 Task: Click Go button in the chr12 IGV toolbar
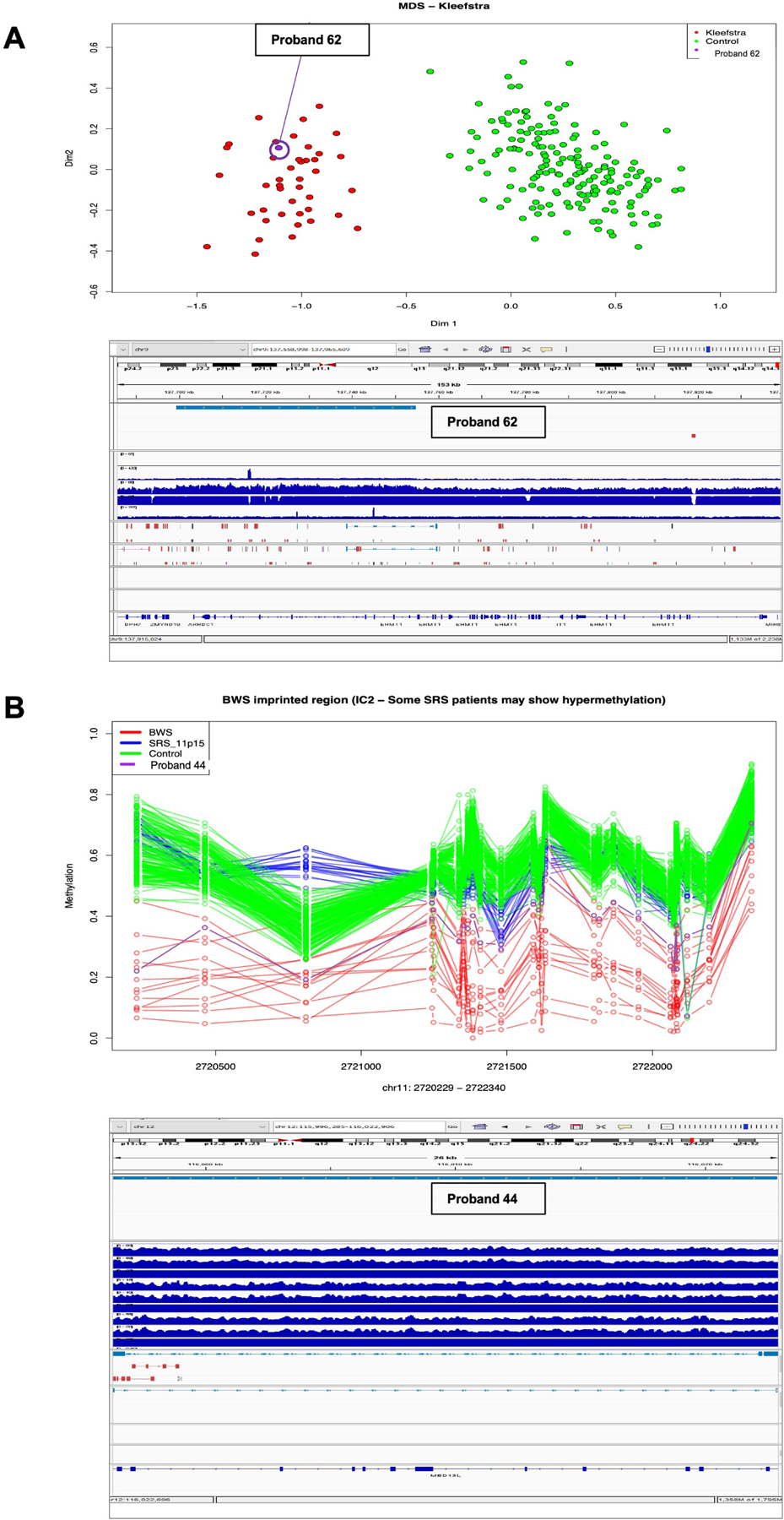click(x=453, y=1126)
